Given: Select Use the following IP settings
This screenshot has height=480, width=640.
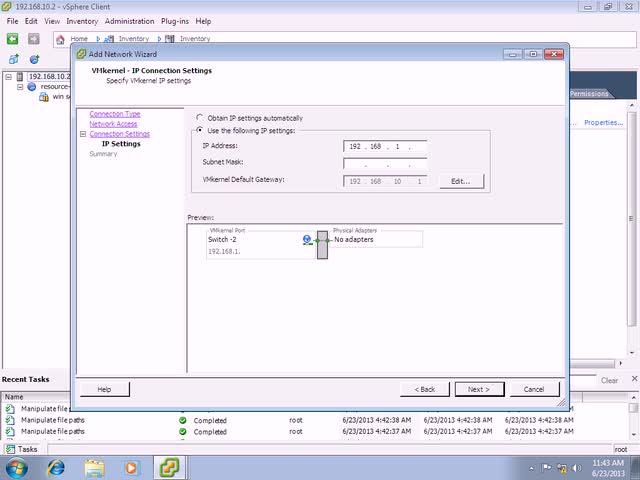Looking at the screenshot, I should (200, 130).
